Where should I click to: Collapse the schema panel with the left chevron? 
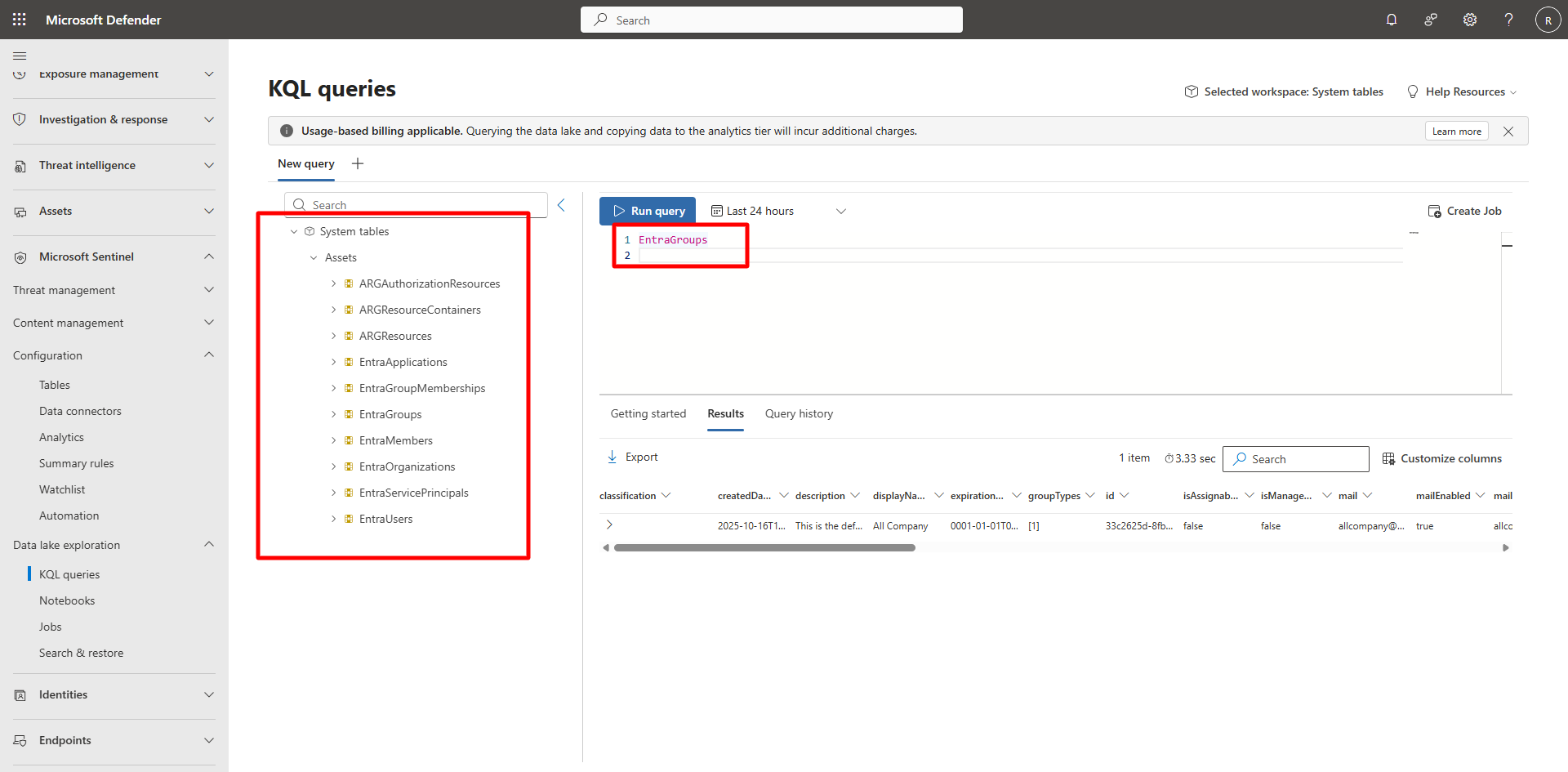[x=561, y=205]
